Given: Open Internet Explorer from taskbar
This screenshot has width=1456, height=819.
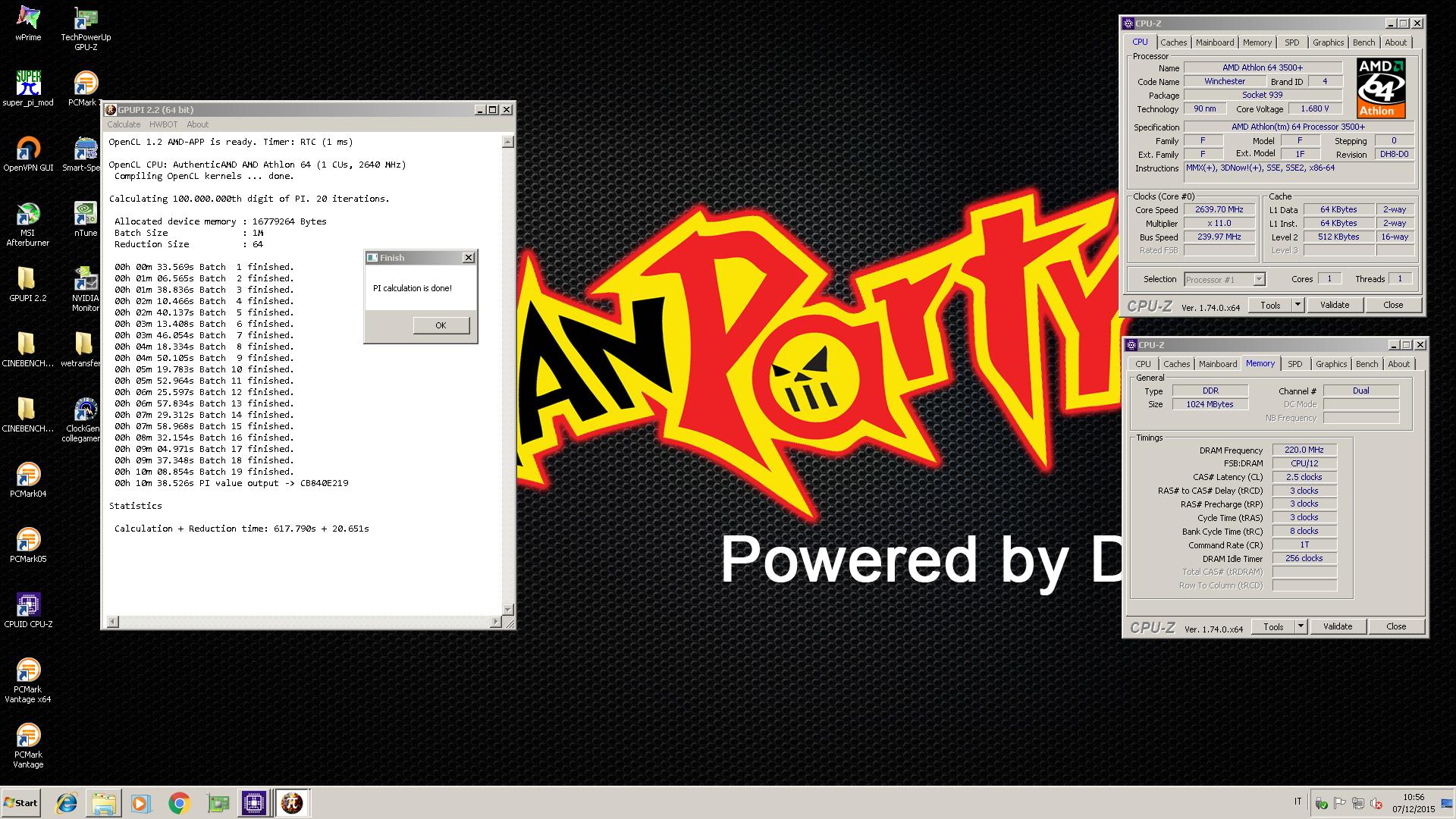Looking at the screenshot, I should tap(67, 803).
